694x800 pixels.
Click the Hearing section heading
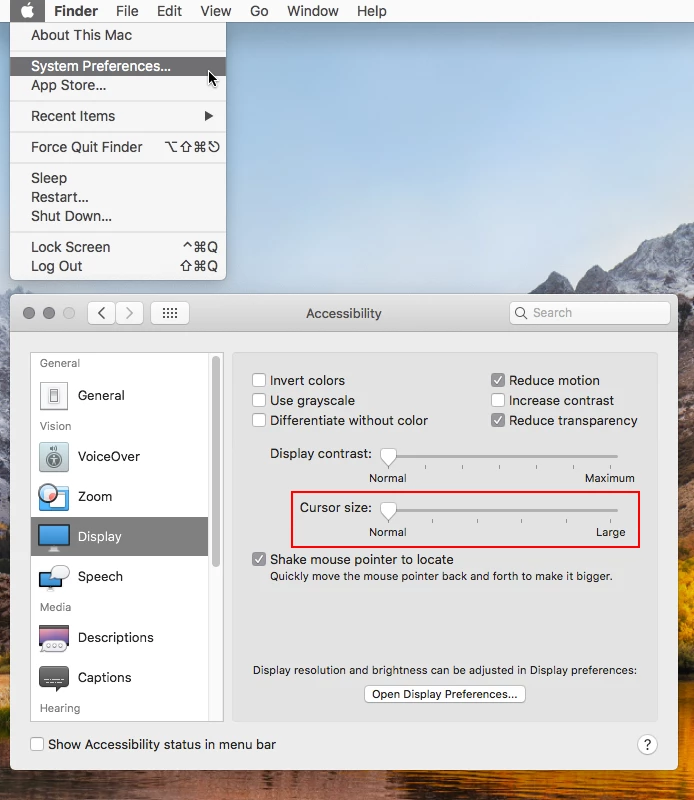coord(60,708)
